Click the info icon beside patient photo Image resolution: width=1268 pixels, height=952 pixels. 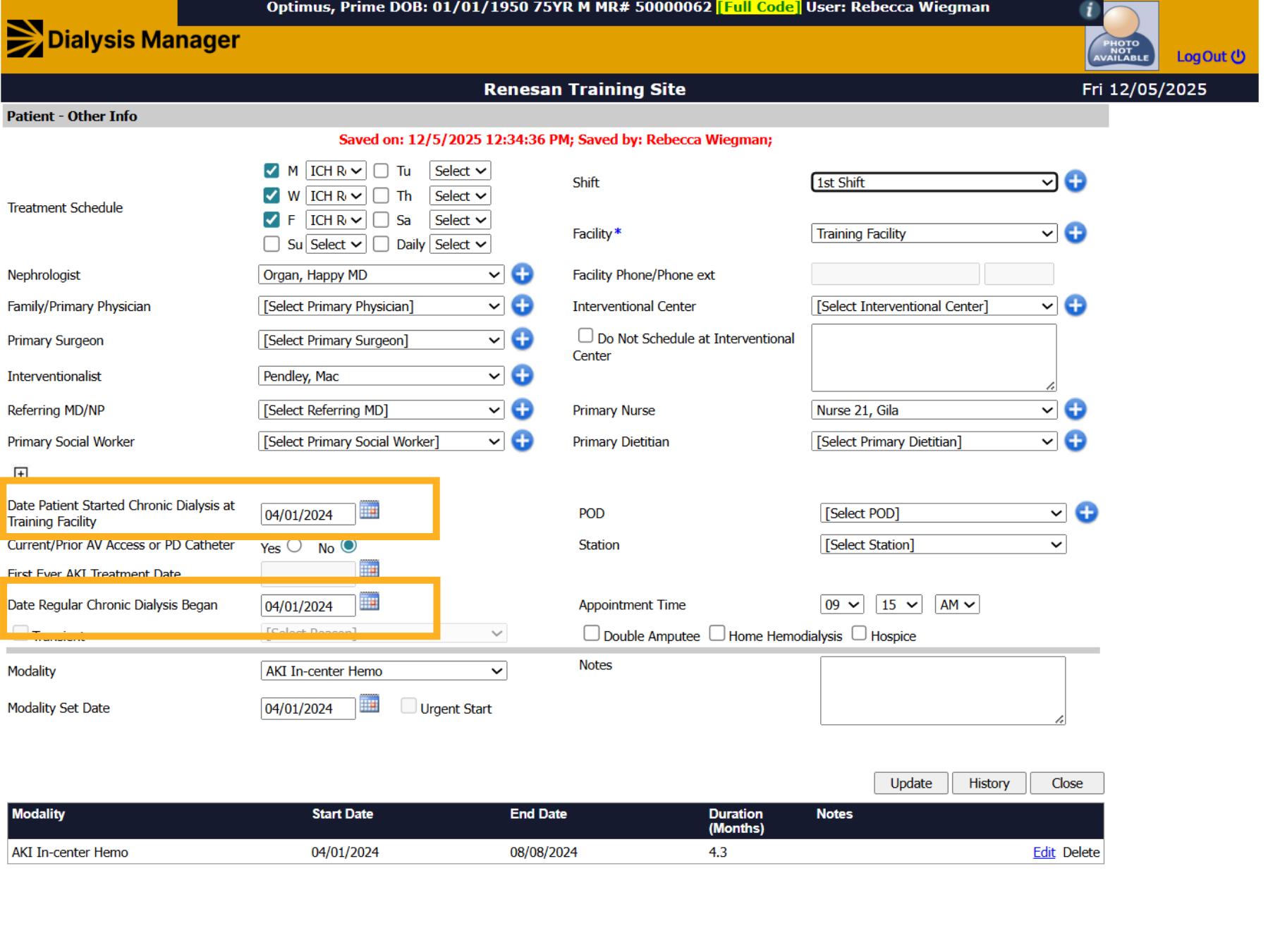pyautogui.click(x=1090, y=10)
